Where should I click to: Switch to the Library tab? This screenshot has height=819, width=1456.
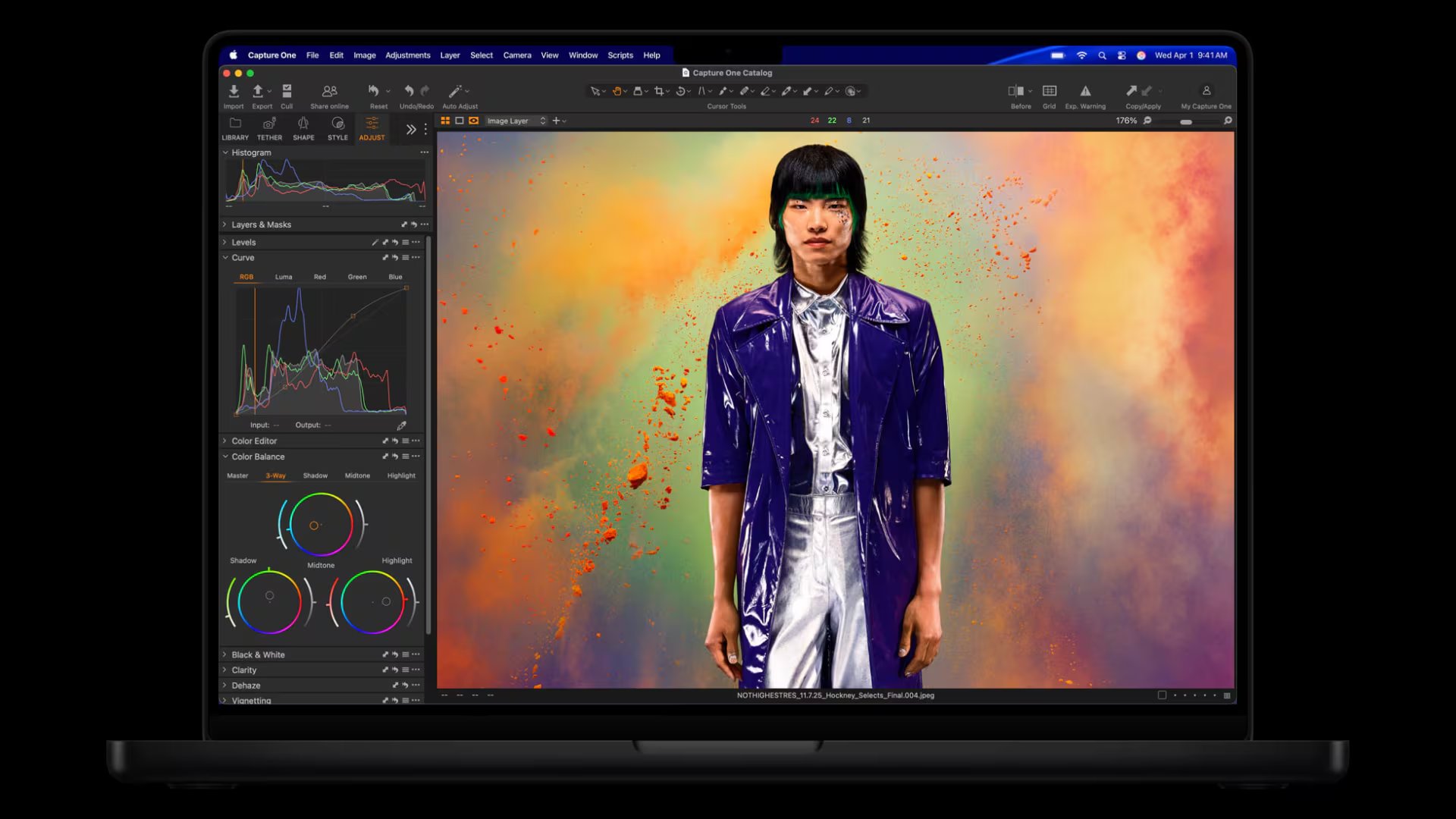(235, 130)
